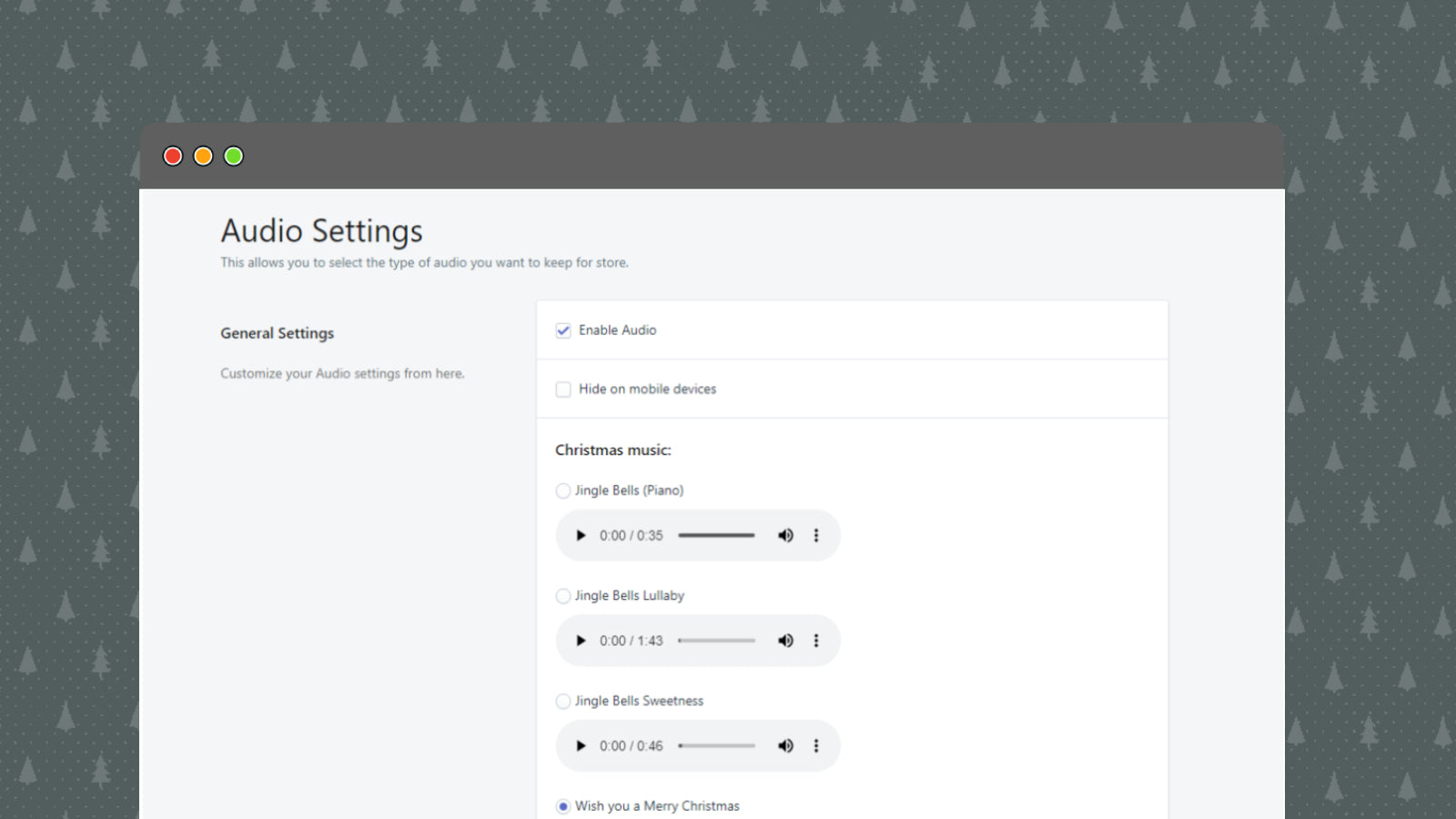
Task: Click the green traffic light window icon
Action: coord(233,156)
